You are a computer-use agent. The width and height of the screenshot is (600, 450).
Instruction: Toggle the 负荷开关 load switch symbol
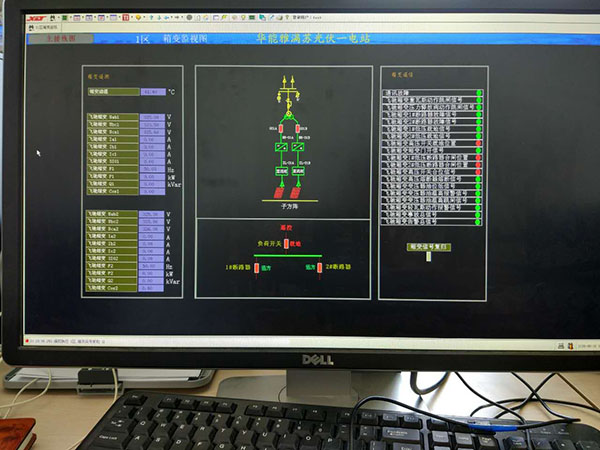(286, 243)
